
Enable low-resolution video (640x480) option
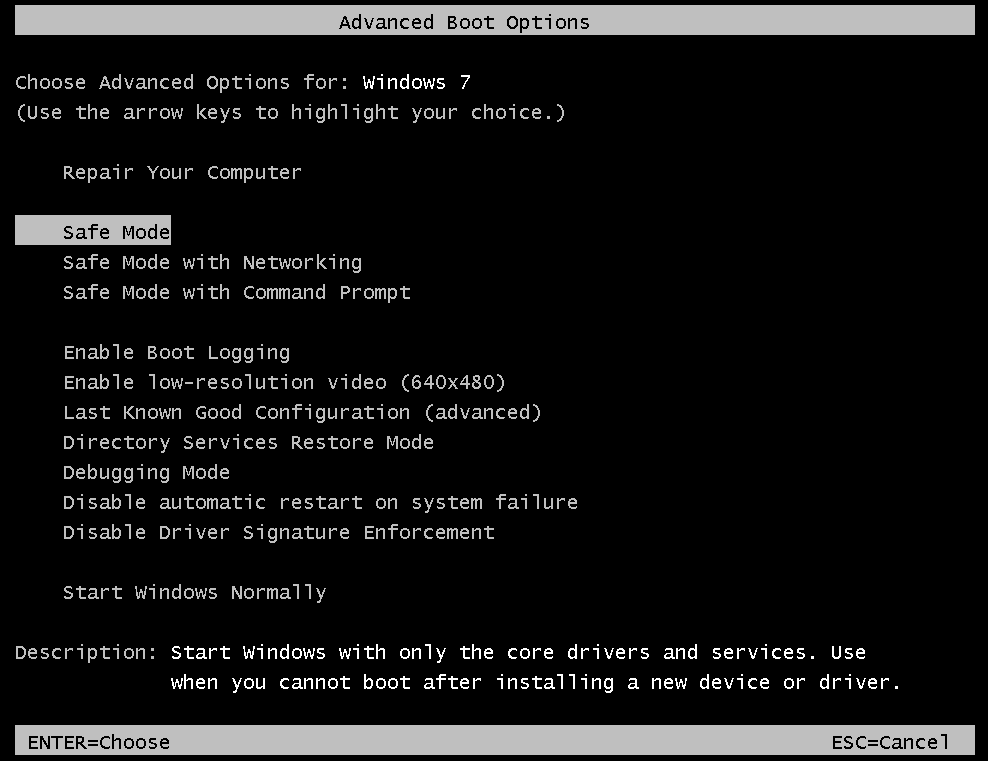point(284,383)
